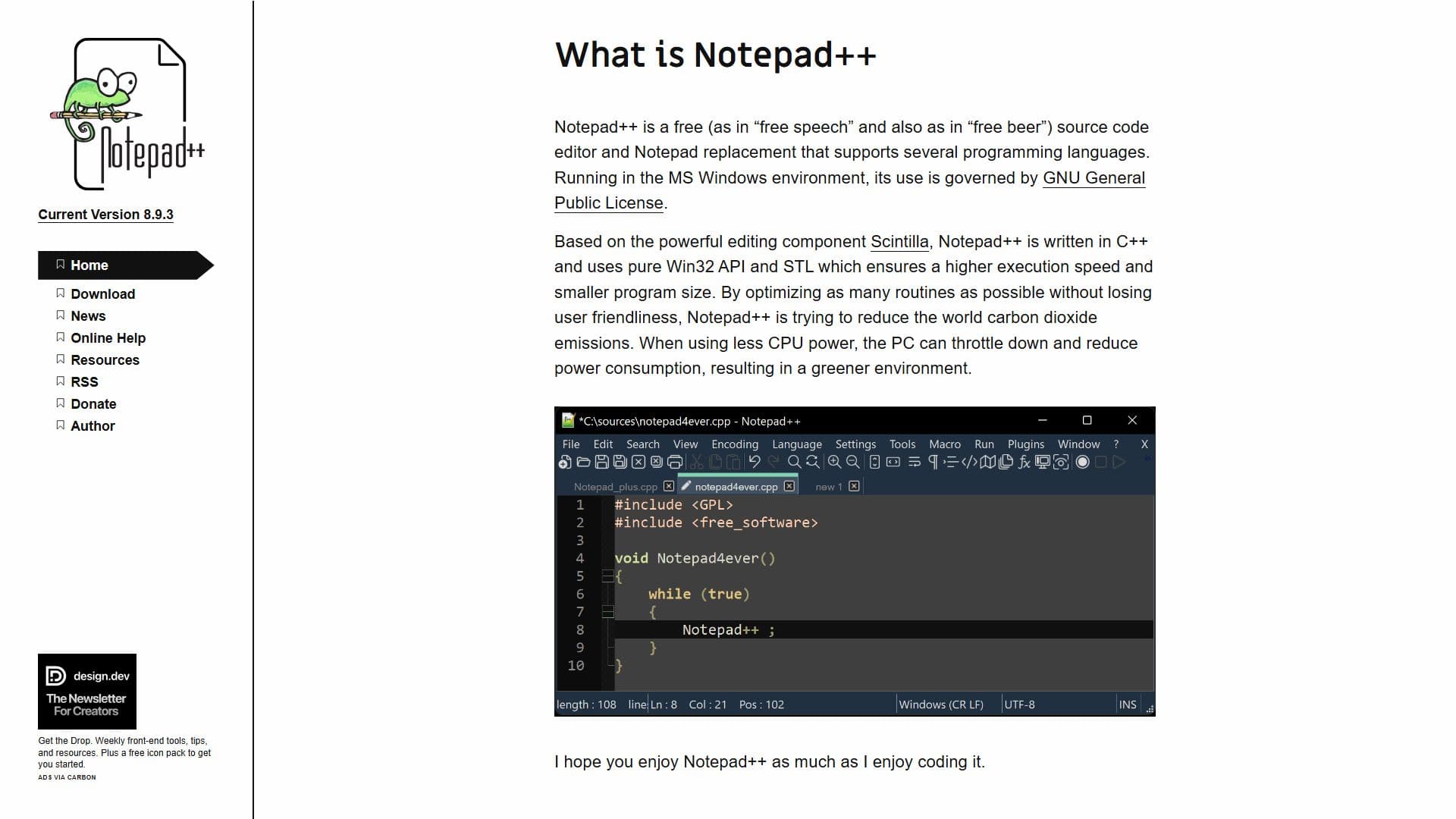This screenshot has height=819, width=1456.
Task: Open the Resources sidebar link
Action: click(105, 360)
